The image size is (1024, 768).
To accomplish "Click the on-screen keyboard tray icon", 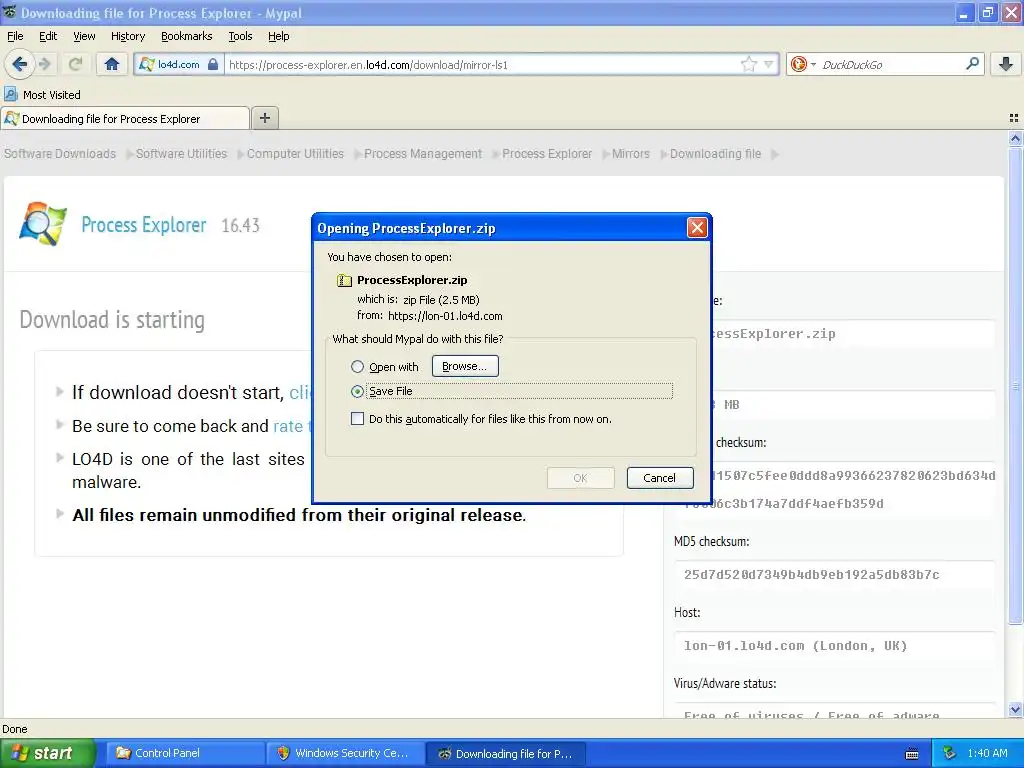I will pyautogui.click(x=912, y=754).
